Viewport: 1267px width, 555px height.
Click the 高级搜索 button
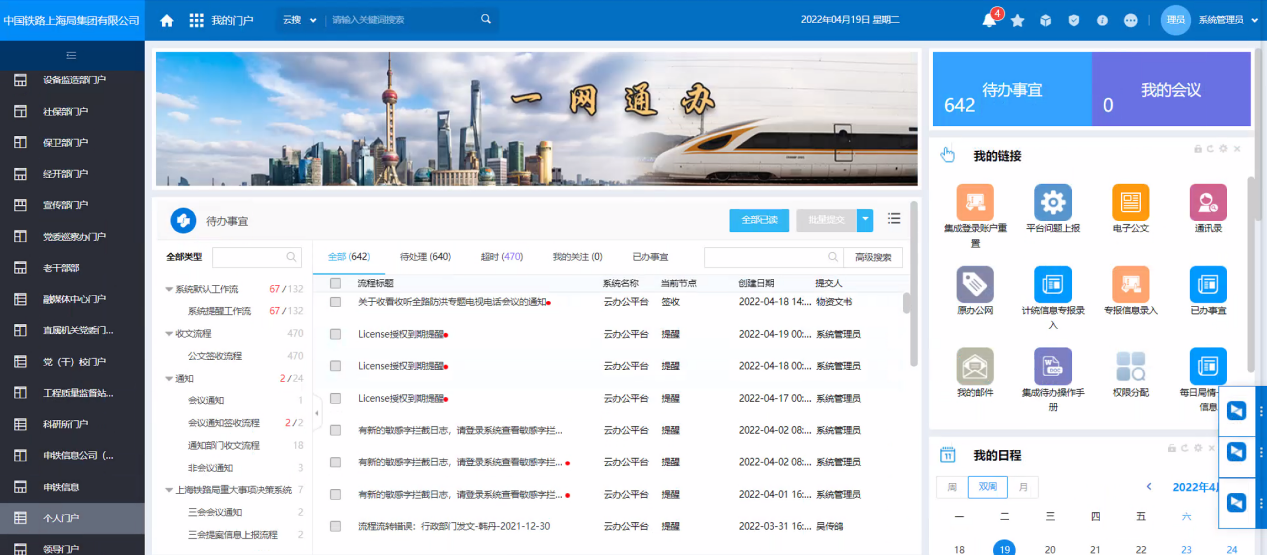click(872, 258)
